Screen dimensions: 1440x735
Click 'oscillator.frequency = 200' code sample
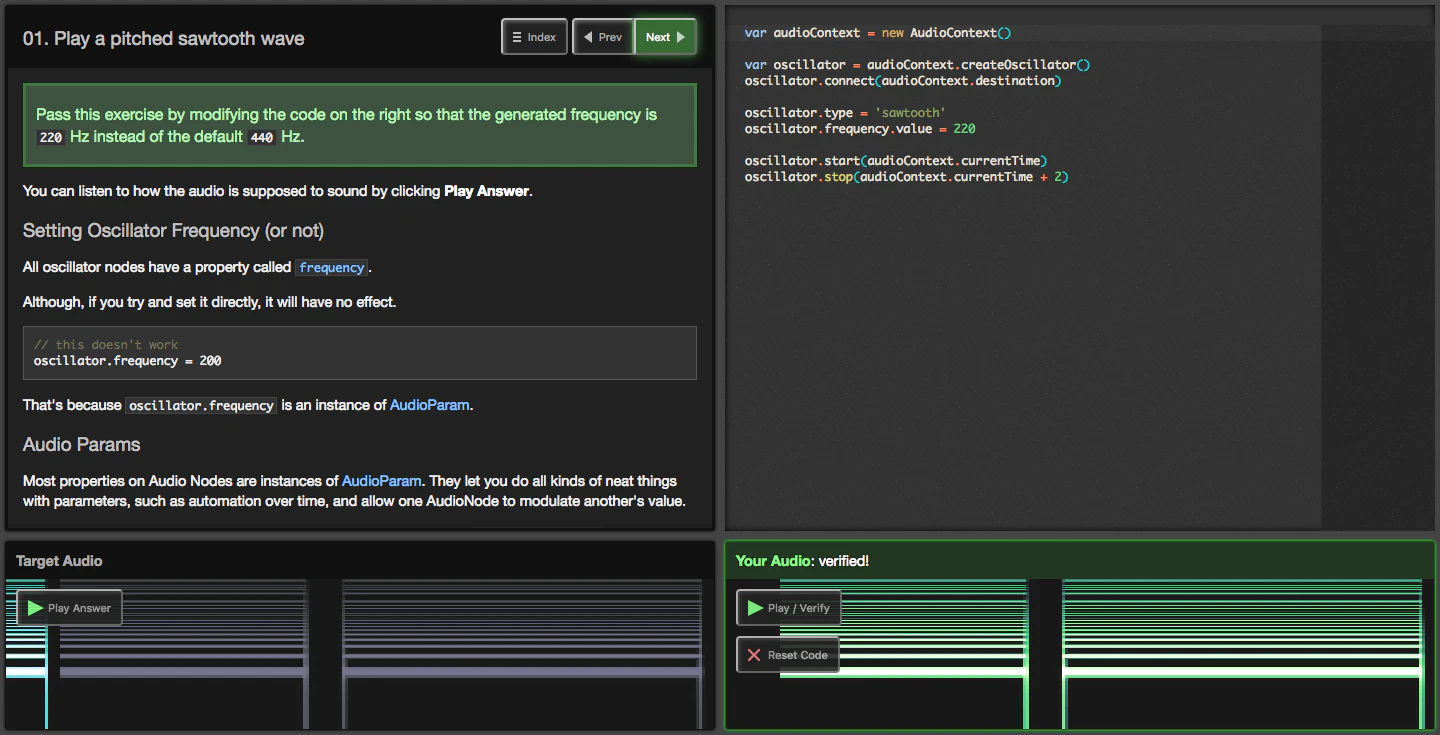click(127, 360)
